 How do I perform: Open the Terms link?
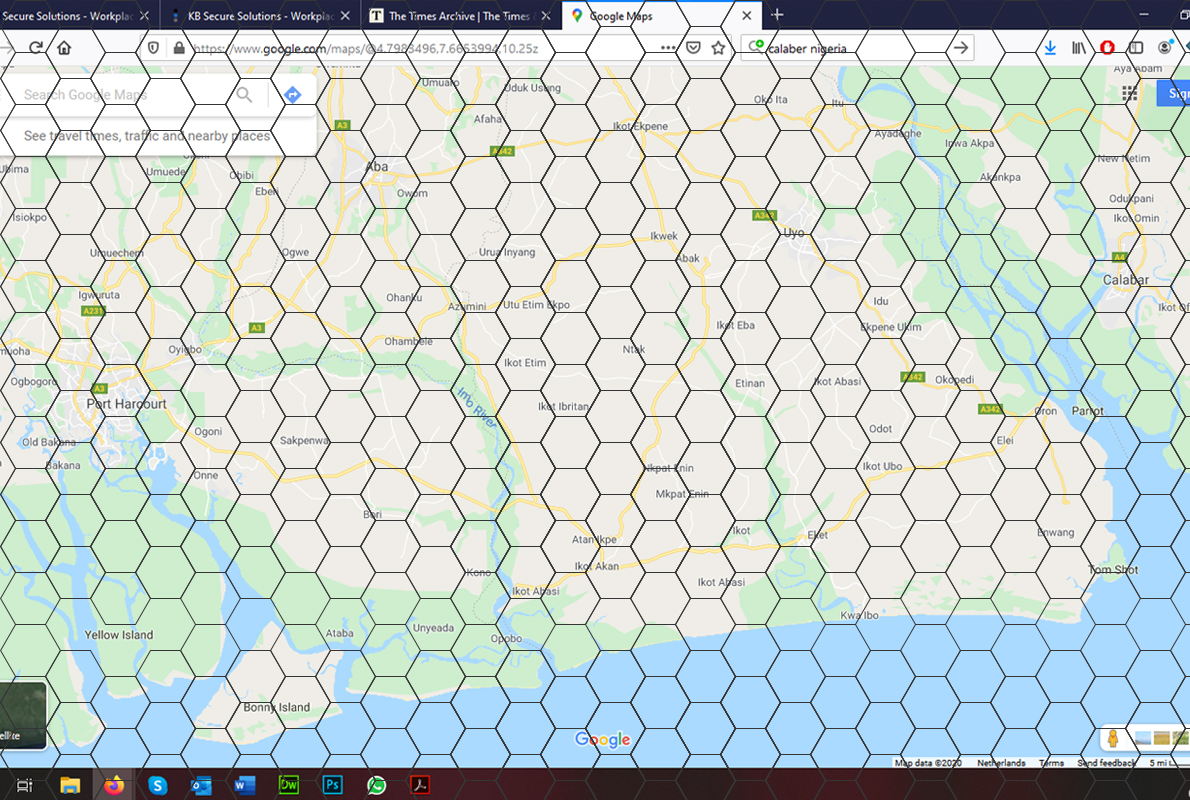tap(1051, 763)
